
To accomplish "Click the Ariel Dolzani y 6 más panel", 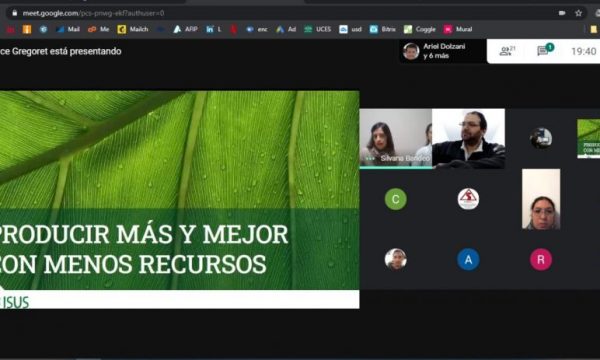I will tap(443, 51).
